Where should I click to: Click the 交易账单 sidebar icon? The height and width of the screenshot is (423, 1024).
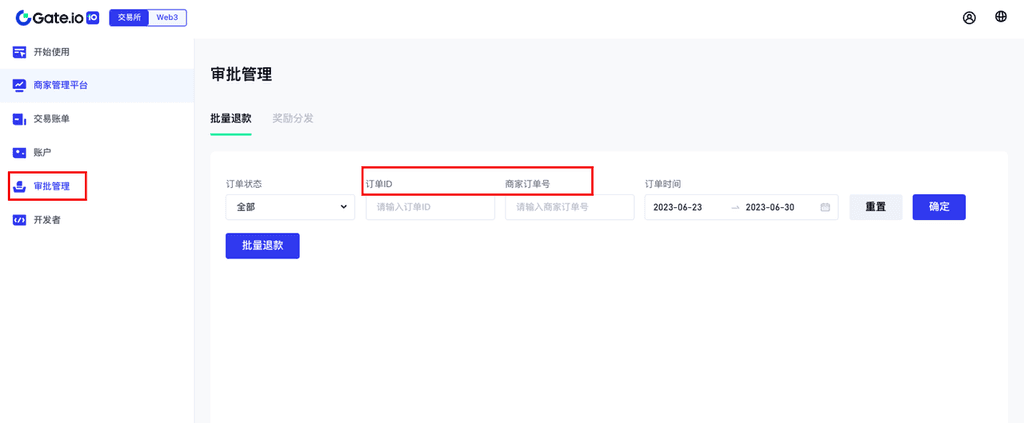19,119
